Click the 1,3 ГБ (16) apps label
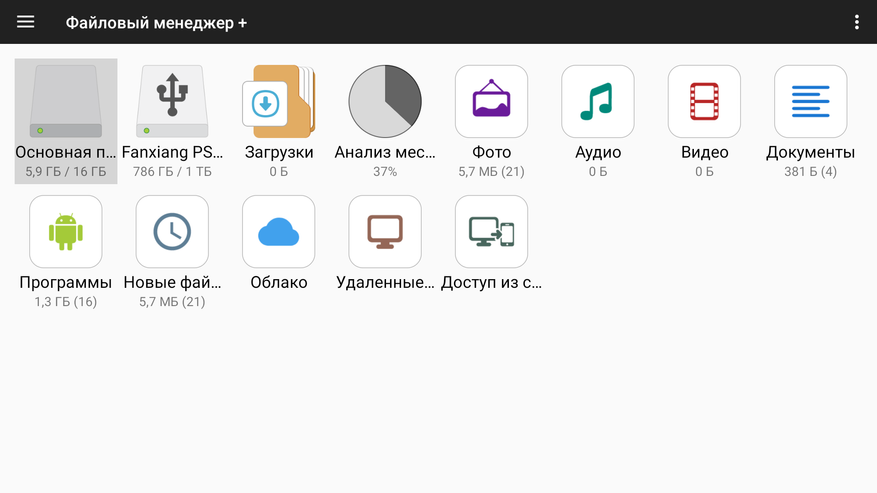The width and height of the screenshot is (877, 493). pyautogui.click(x=66, y=302)
